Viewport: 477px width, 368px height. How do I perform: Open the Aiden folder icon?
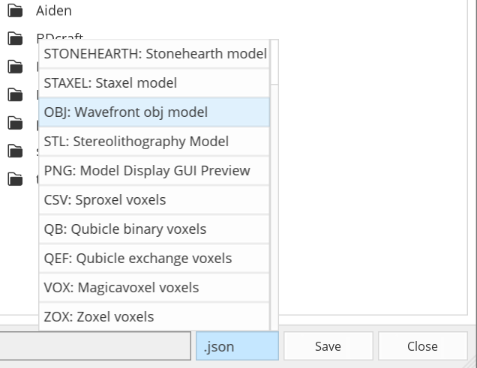(x=15, y=11)
